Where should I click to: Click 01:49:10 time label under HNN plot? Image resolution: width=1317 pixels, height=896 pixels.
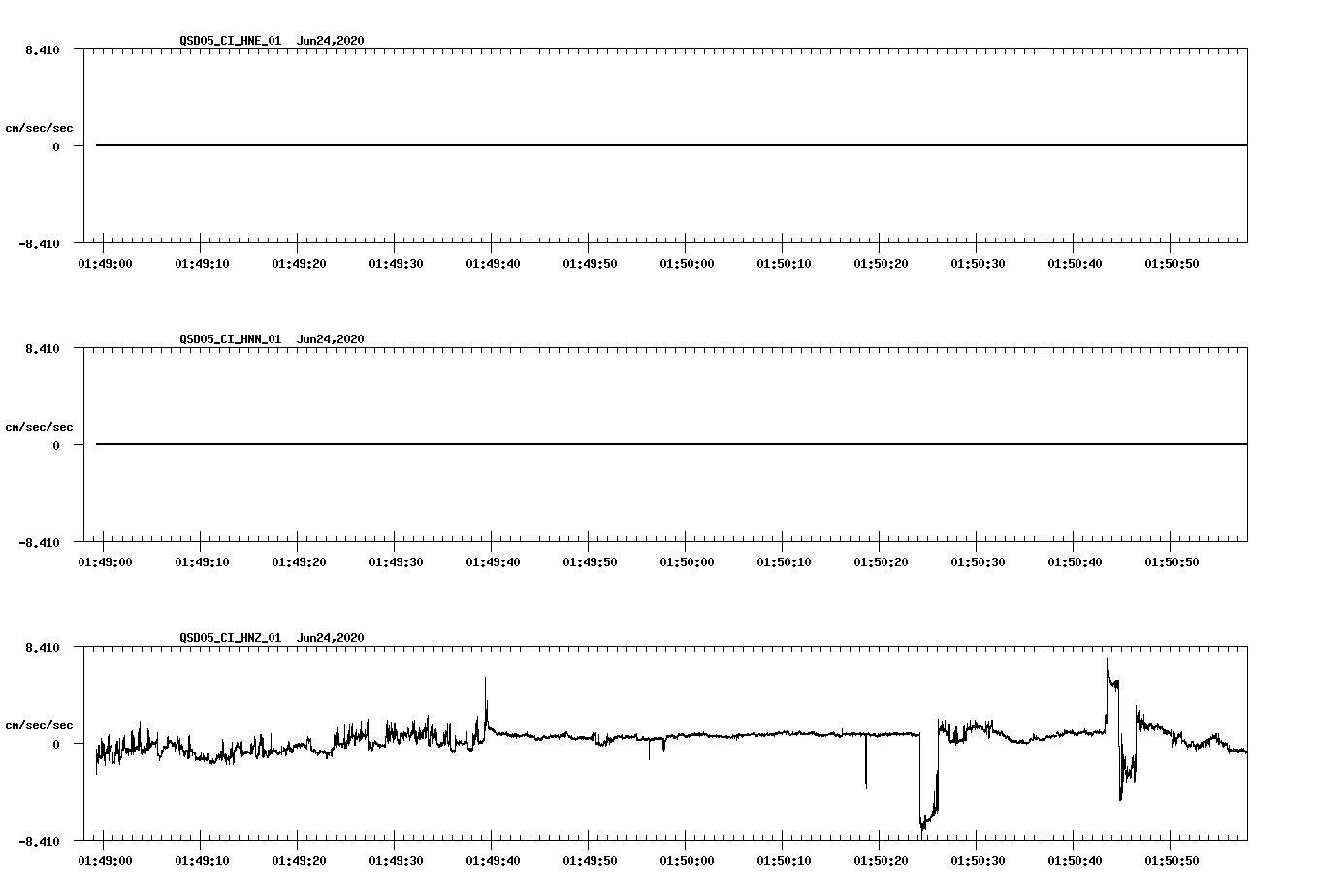tap(202, 562)
